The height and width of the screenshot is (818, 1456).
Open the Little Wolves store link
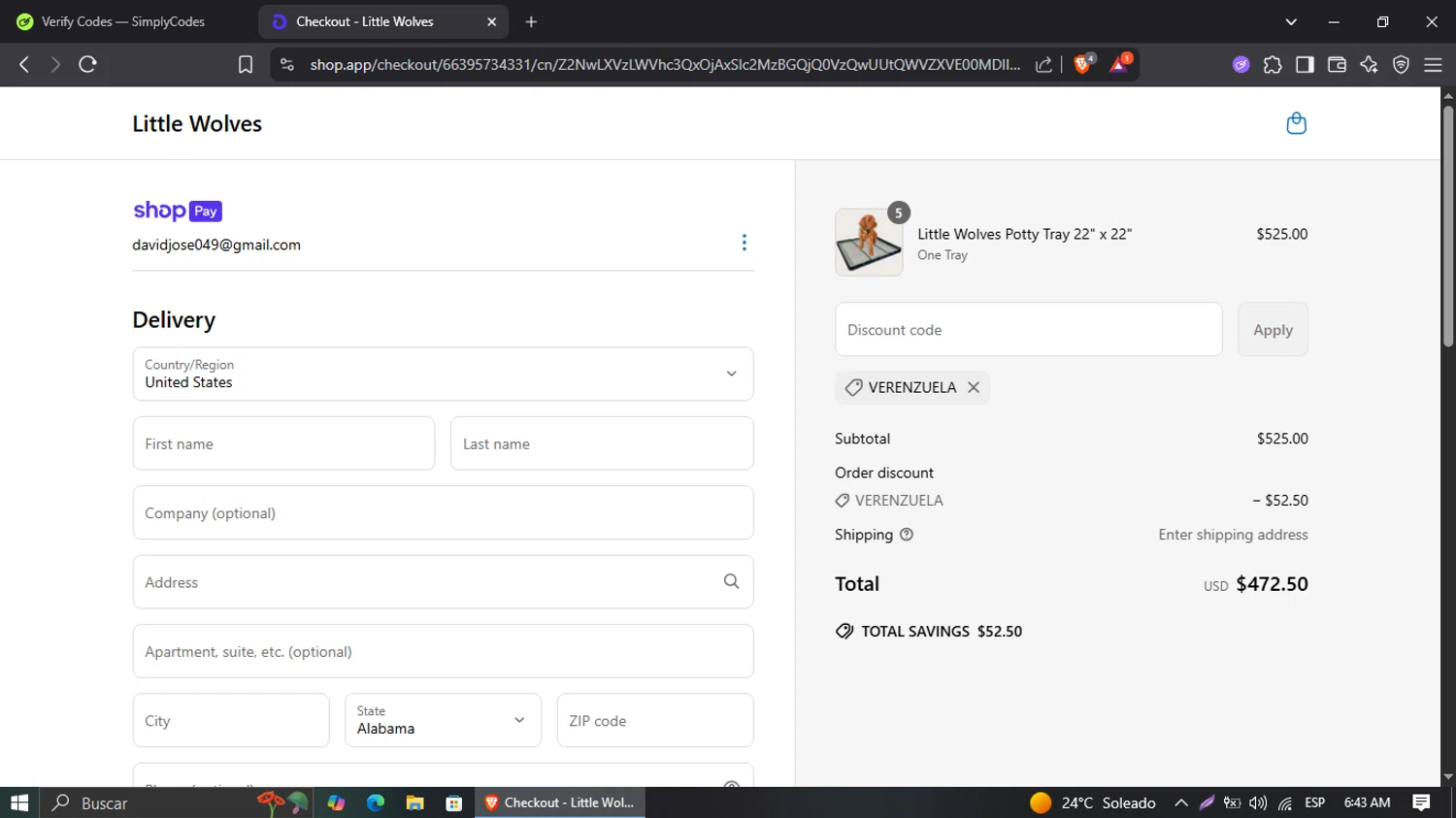click(x=197, y=123)
